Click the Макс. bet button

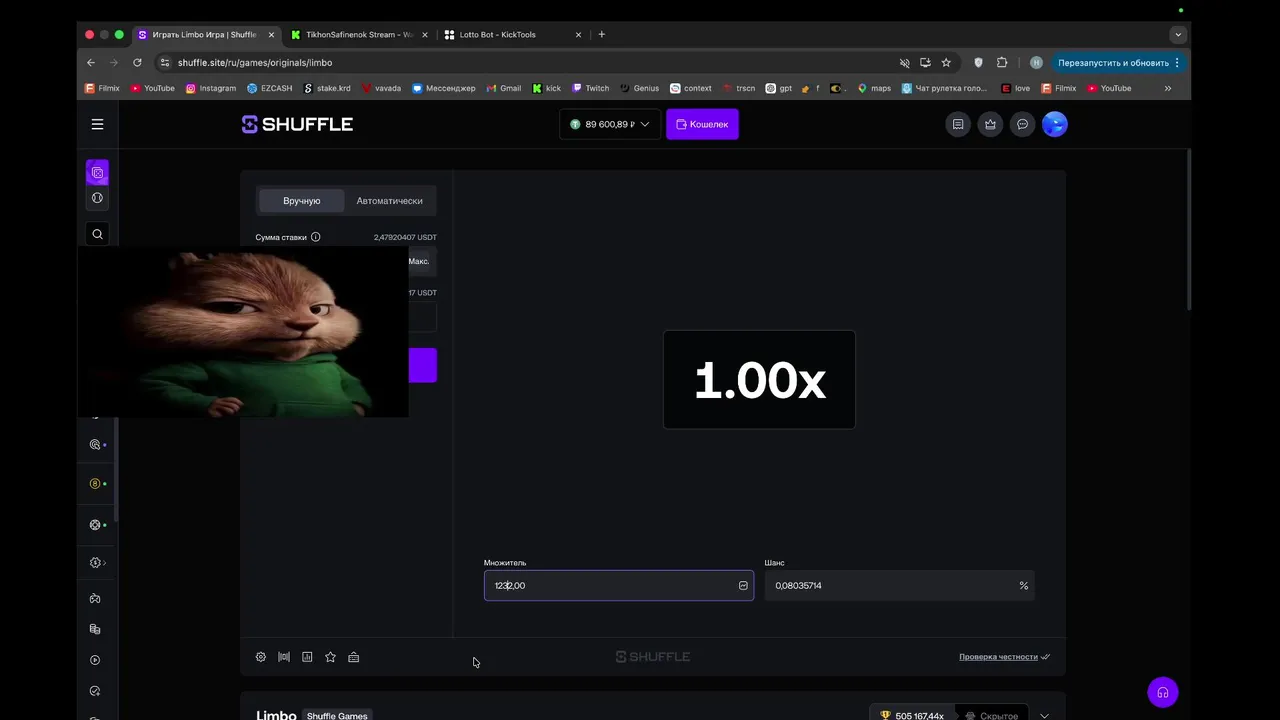click(x=419, y=261)
